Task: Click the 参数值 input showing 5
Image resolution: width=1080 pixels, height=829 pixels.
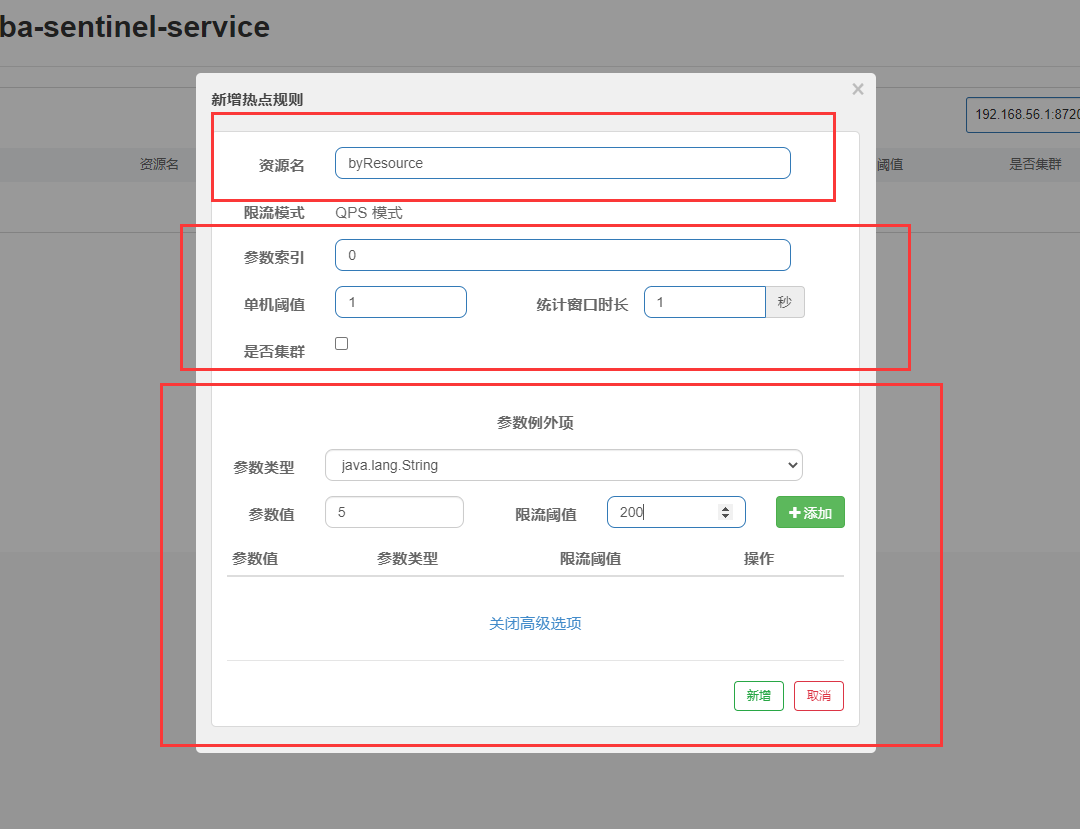Action: click(x=393, y=511)
